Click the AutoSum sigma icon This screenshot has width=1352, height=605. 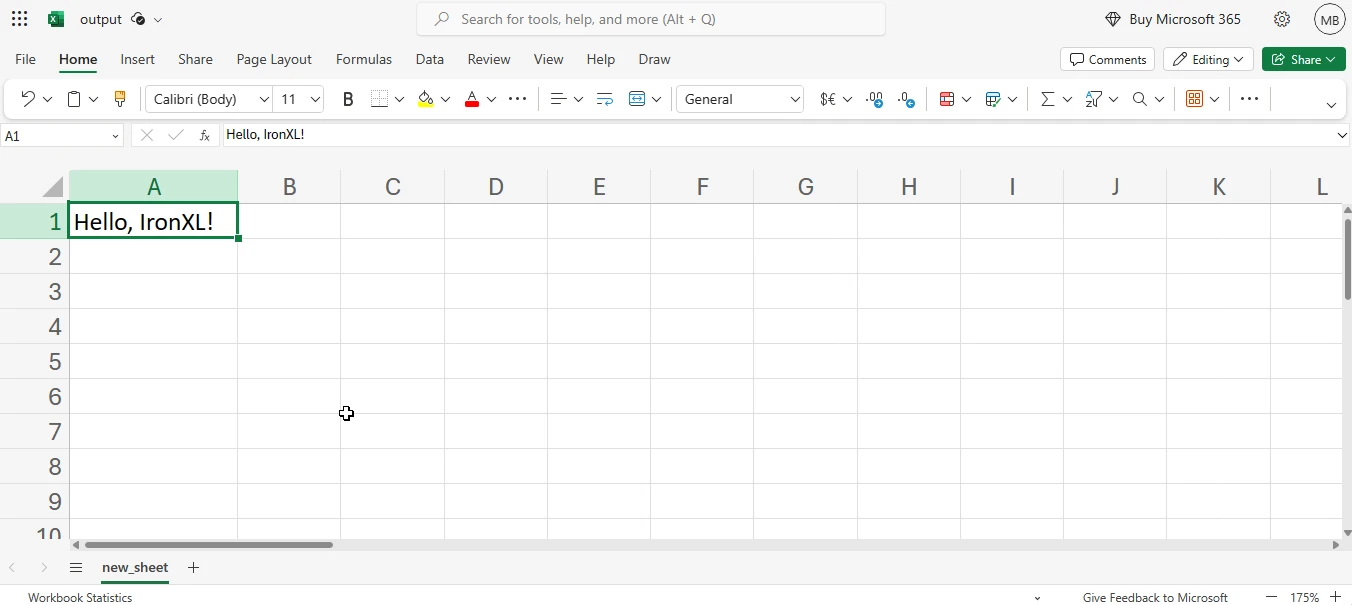pos(1047,99)
